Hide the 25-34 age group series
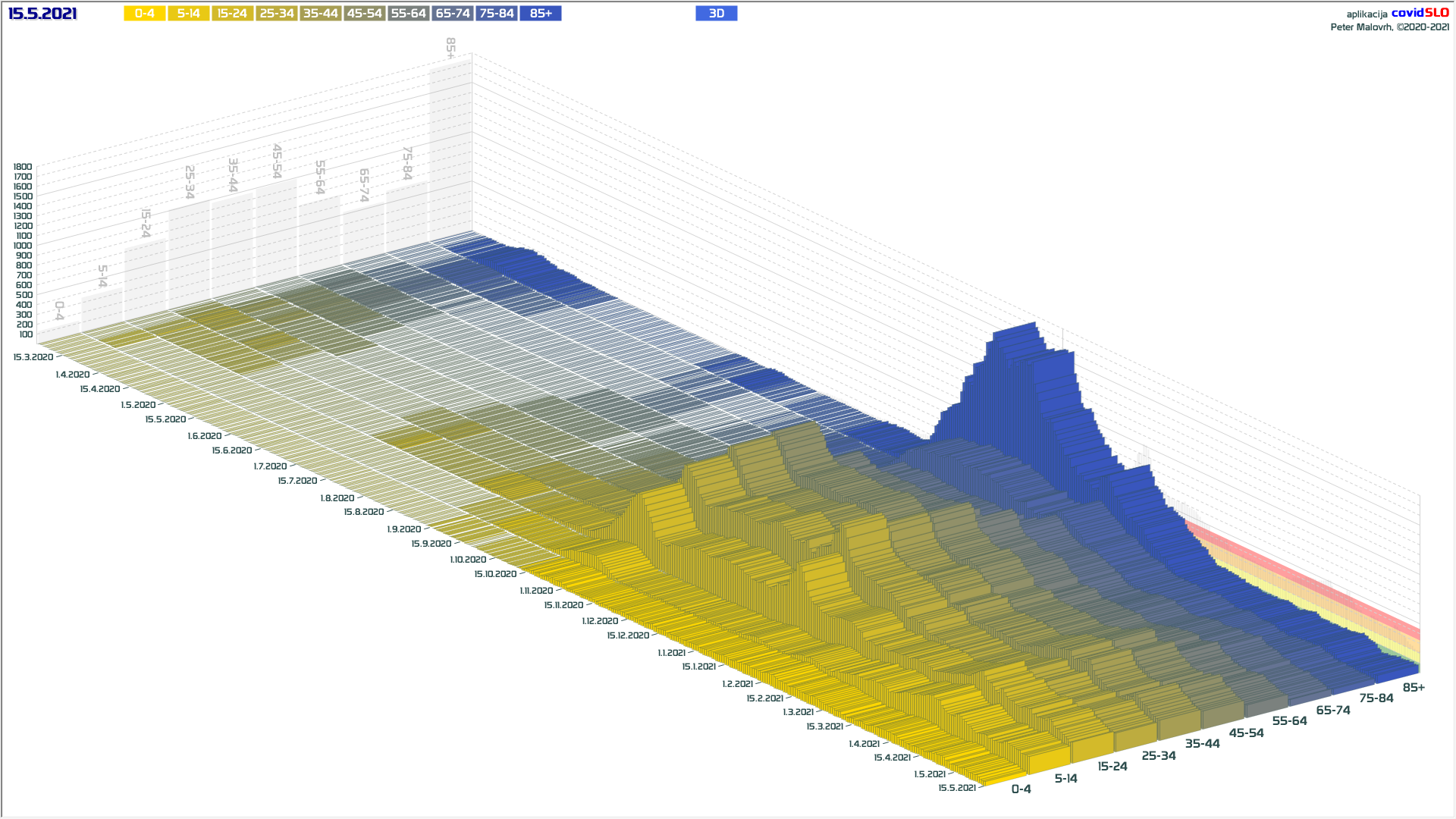Screen dimensions: 1456x819 [276, 14]
